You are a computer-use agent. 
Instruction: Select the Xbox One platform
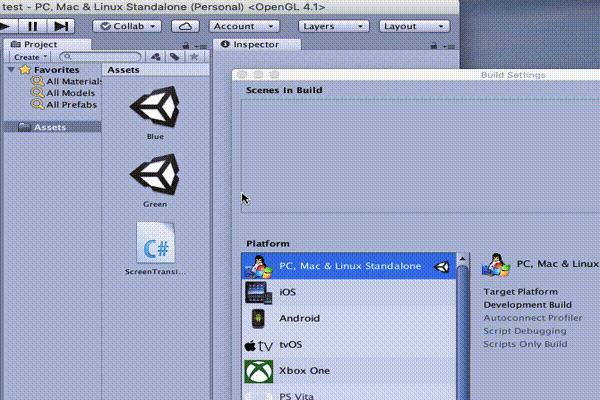(349, 371)
